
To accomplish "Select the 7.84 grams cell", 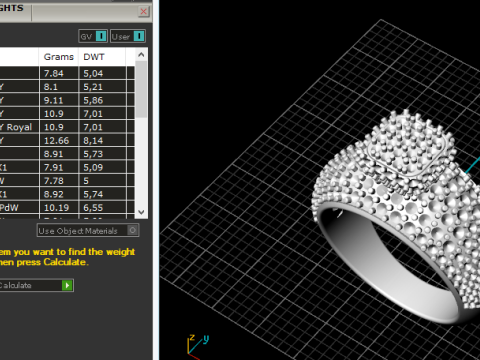I will (59, 73).
